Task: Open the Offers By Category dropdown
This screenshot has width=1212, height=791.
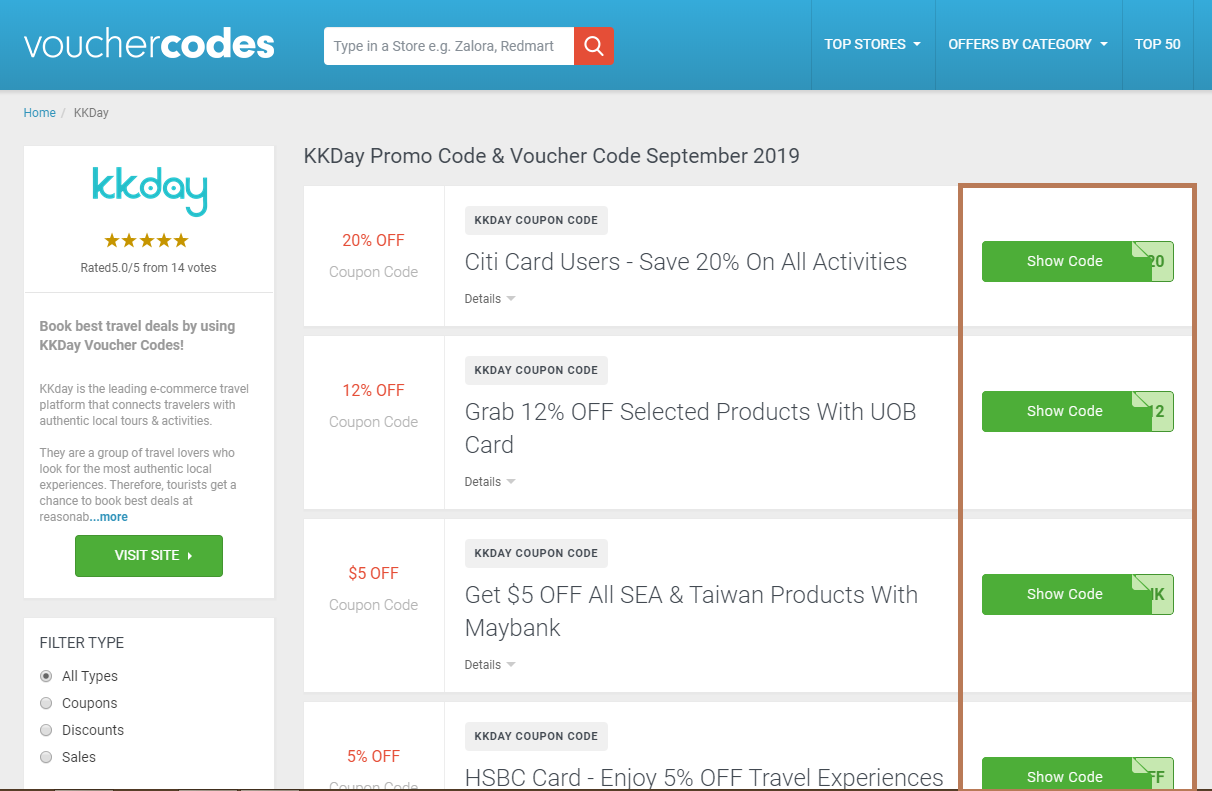Action: [1028, 44]
